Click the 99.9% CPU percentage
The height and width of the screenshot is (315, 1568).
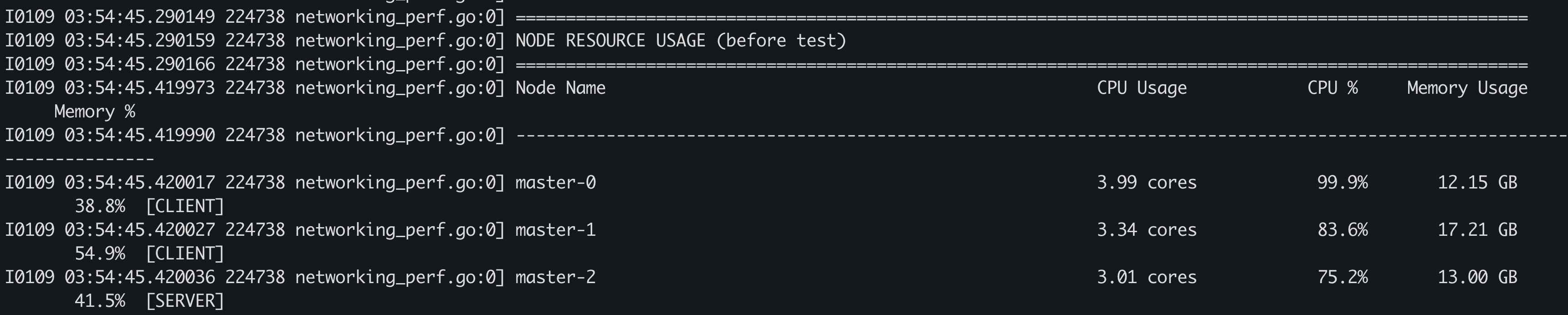click(1342, 183)
